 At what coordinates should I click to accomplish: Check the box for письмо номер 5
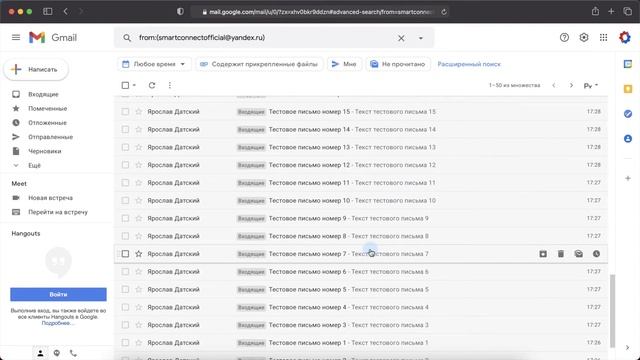click(125, 289)
